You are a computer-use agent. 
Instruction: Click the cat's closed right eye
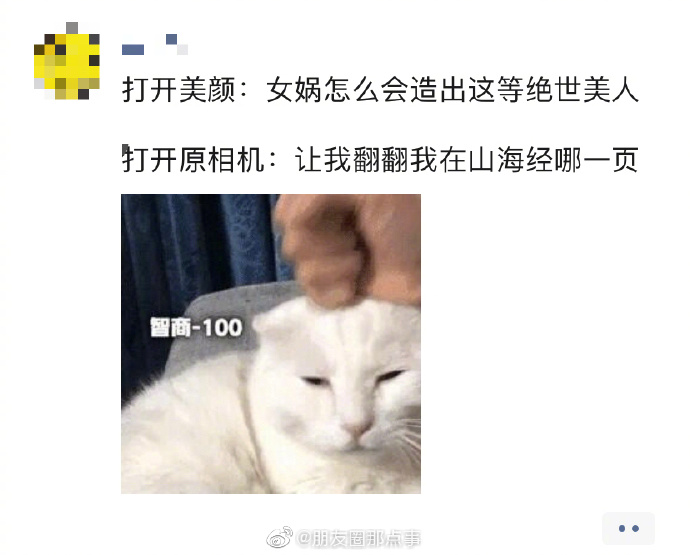[390, 375]
